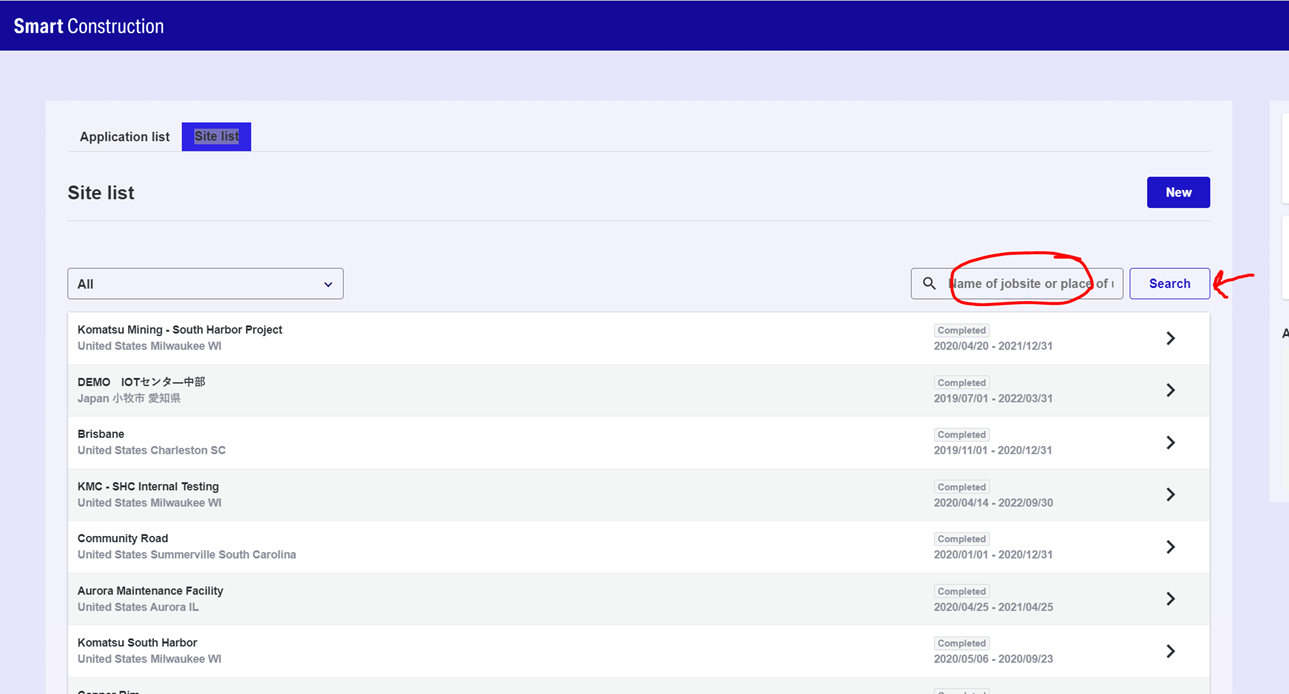Image resolution: width=1289 pixels, height=694 pixels.
Task: Click date range 2020/04/14 - 2022/09/30
Action: point(993,503)
